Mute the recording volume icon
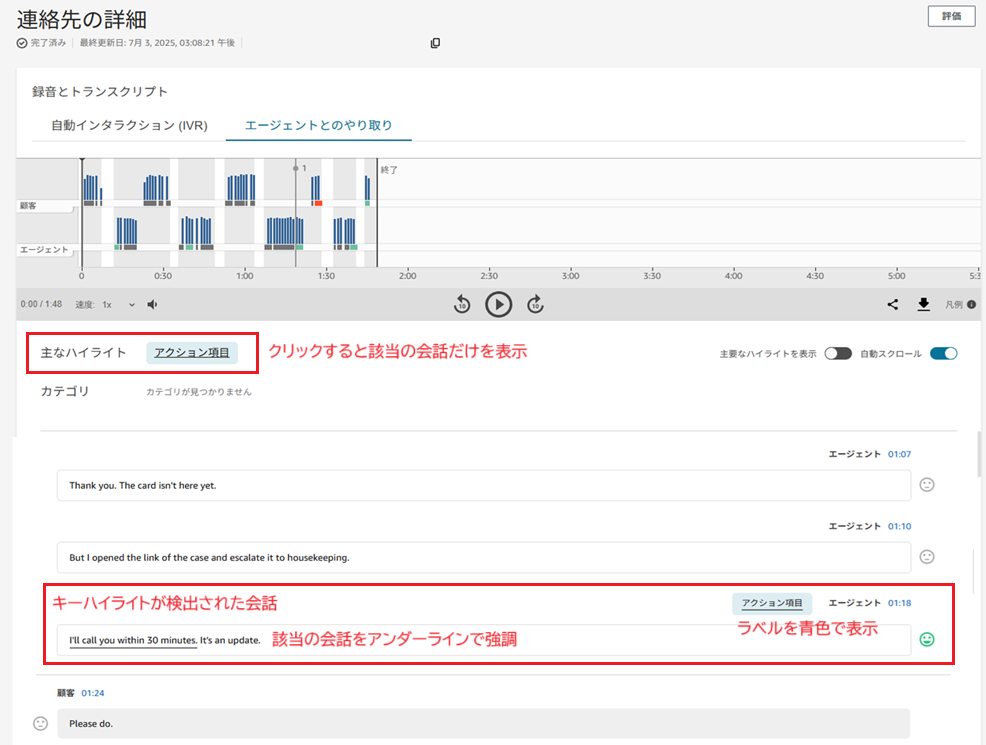986x745 pixels. pyautogui.click(x=152, y=304)
